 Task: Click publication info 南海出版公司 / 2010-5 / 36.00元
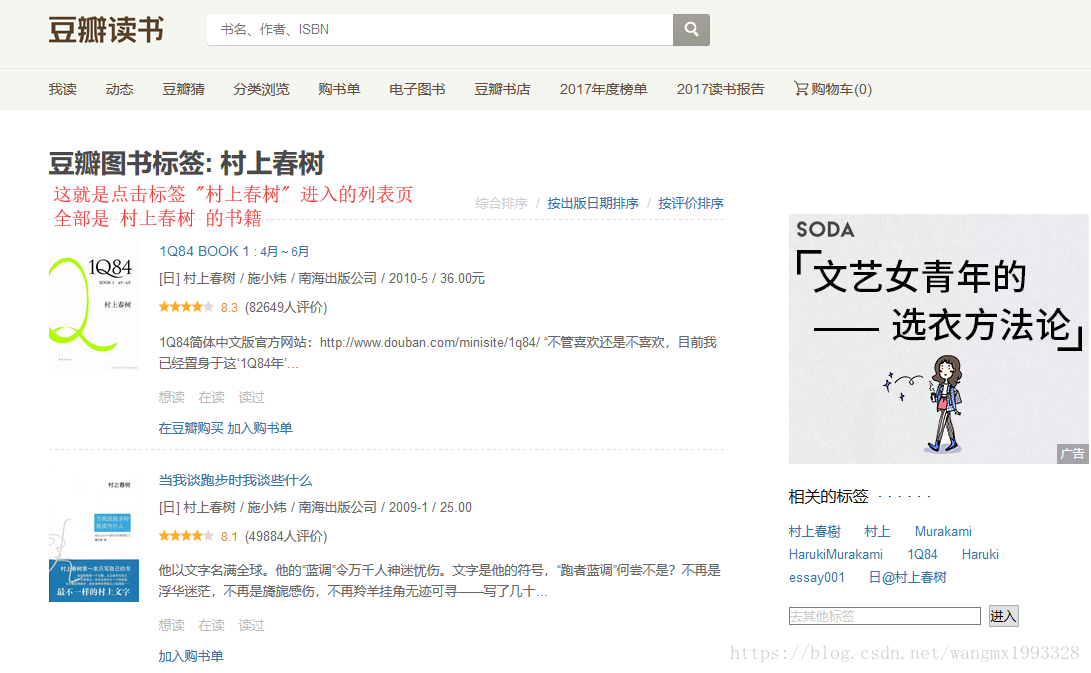click(392, 278)
